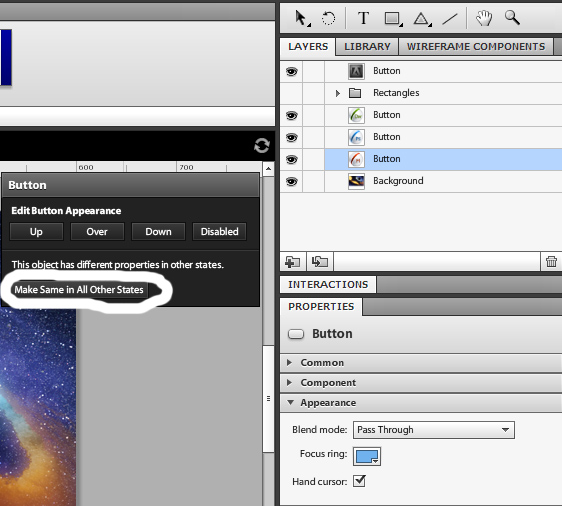The image size is (562, 506).
Task: Click the Rectangles folder icon
Action: tap(355, 93)
